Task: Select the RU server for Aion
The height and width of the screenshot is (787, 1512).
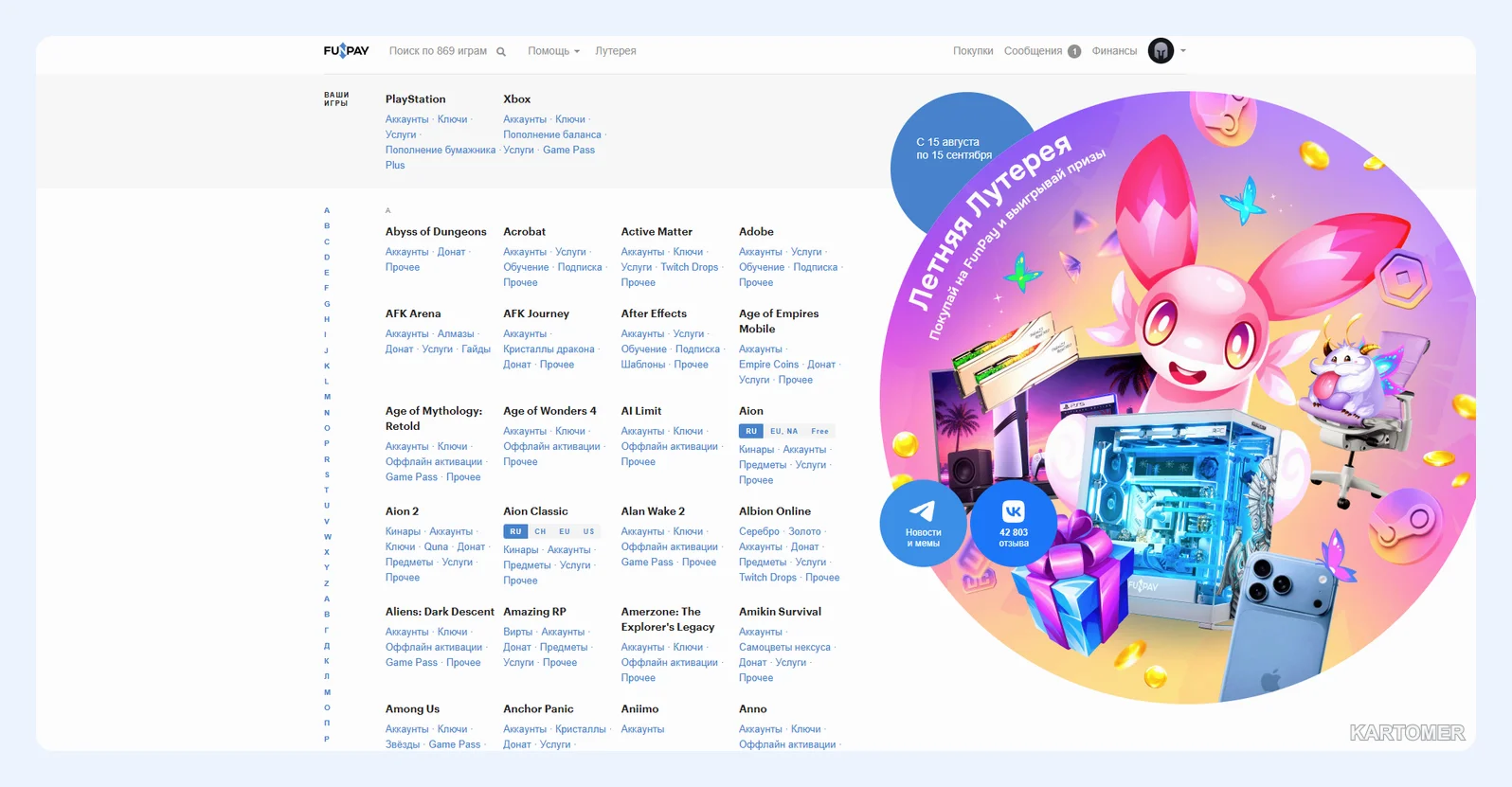Action: (751, 431)
